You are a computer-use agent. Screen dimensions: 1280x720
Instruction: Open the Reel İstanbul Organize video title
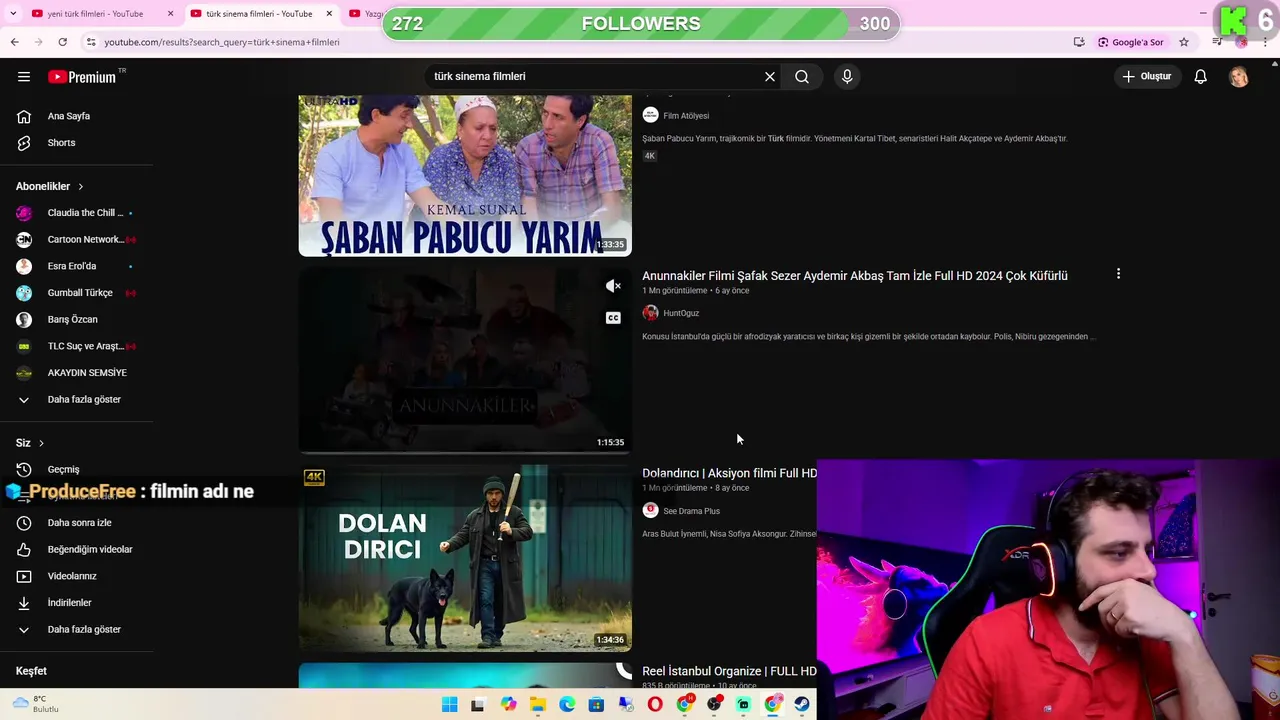point(729,671)
